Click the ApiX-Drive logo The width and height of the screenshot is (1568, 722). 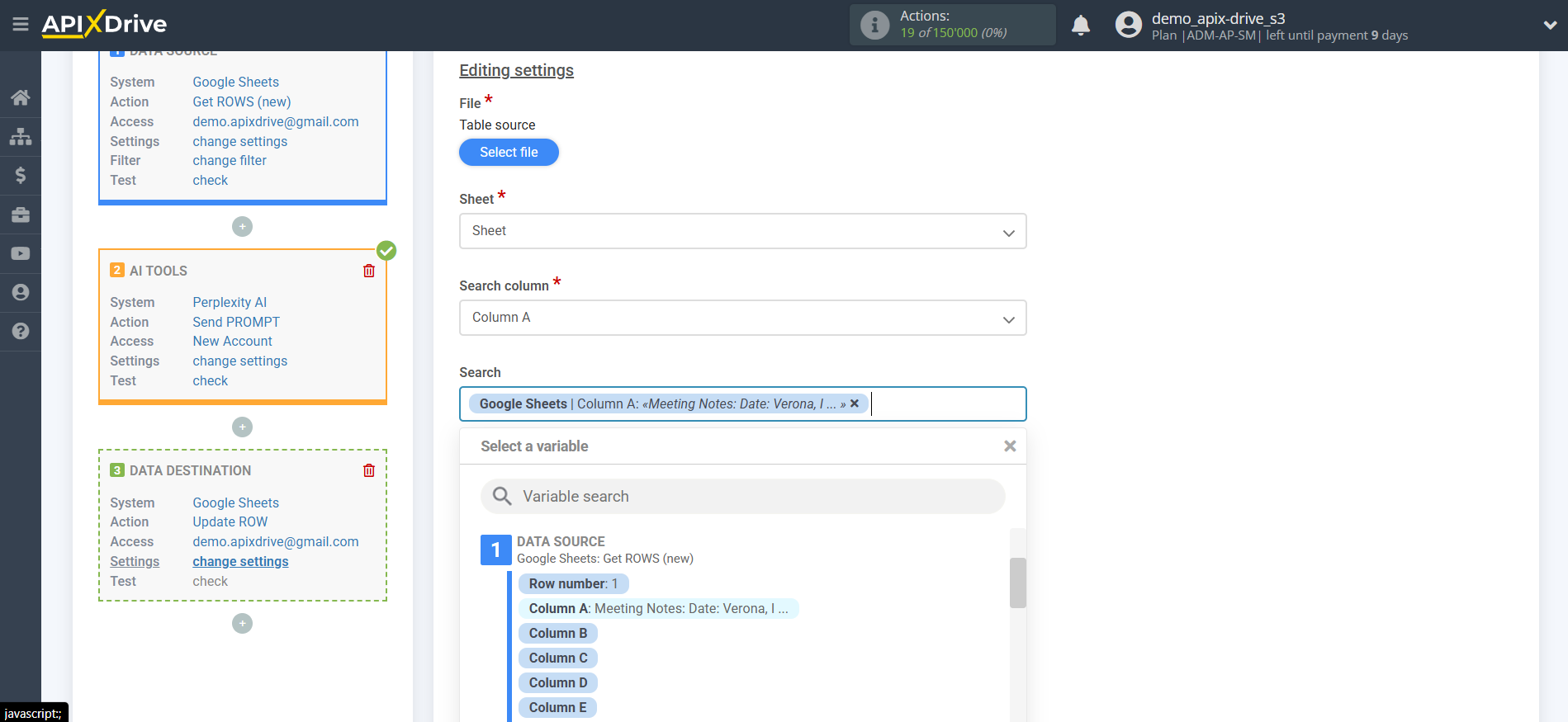(104, 24)
